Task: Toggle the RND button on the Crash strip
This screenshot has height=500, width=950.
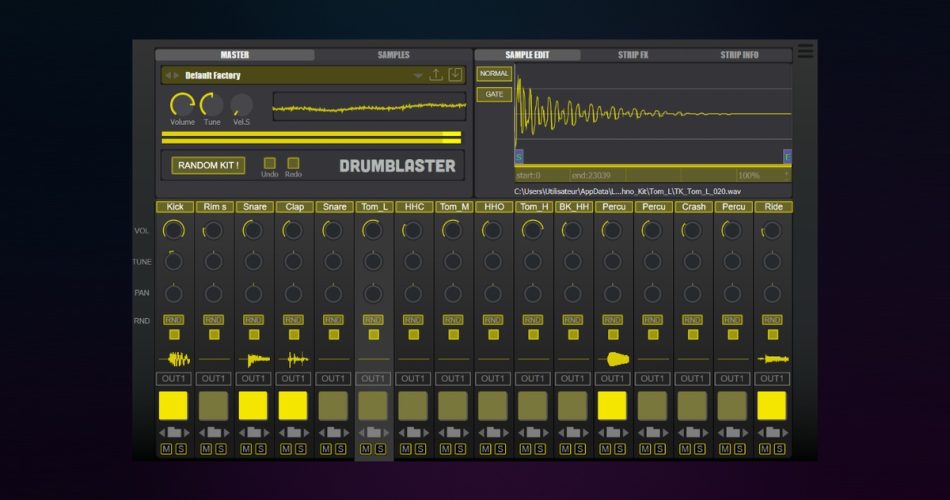Action: point(692,320)
